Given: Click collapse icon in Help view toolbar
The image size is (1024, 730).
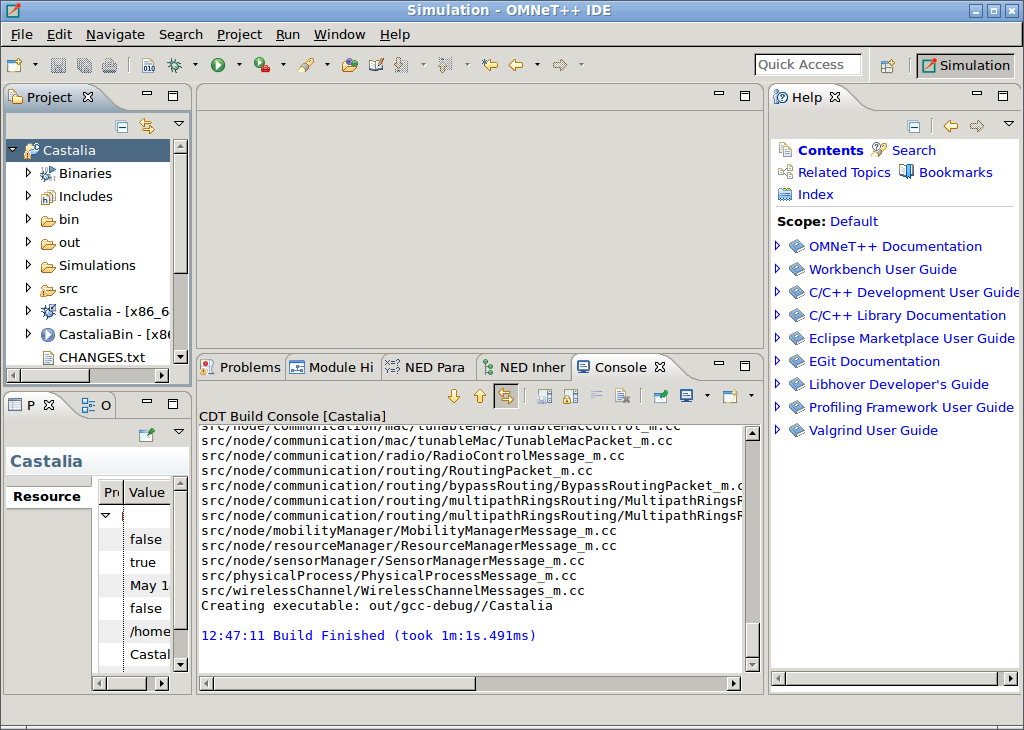Looking at the screenshot, I should click(x=914, y=126).
